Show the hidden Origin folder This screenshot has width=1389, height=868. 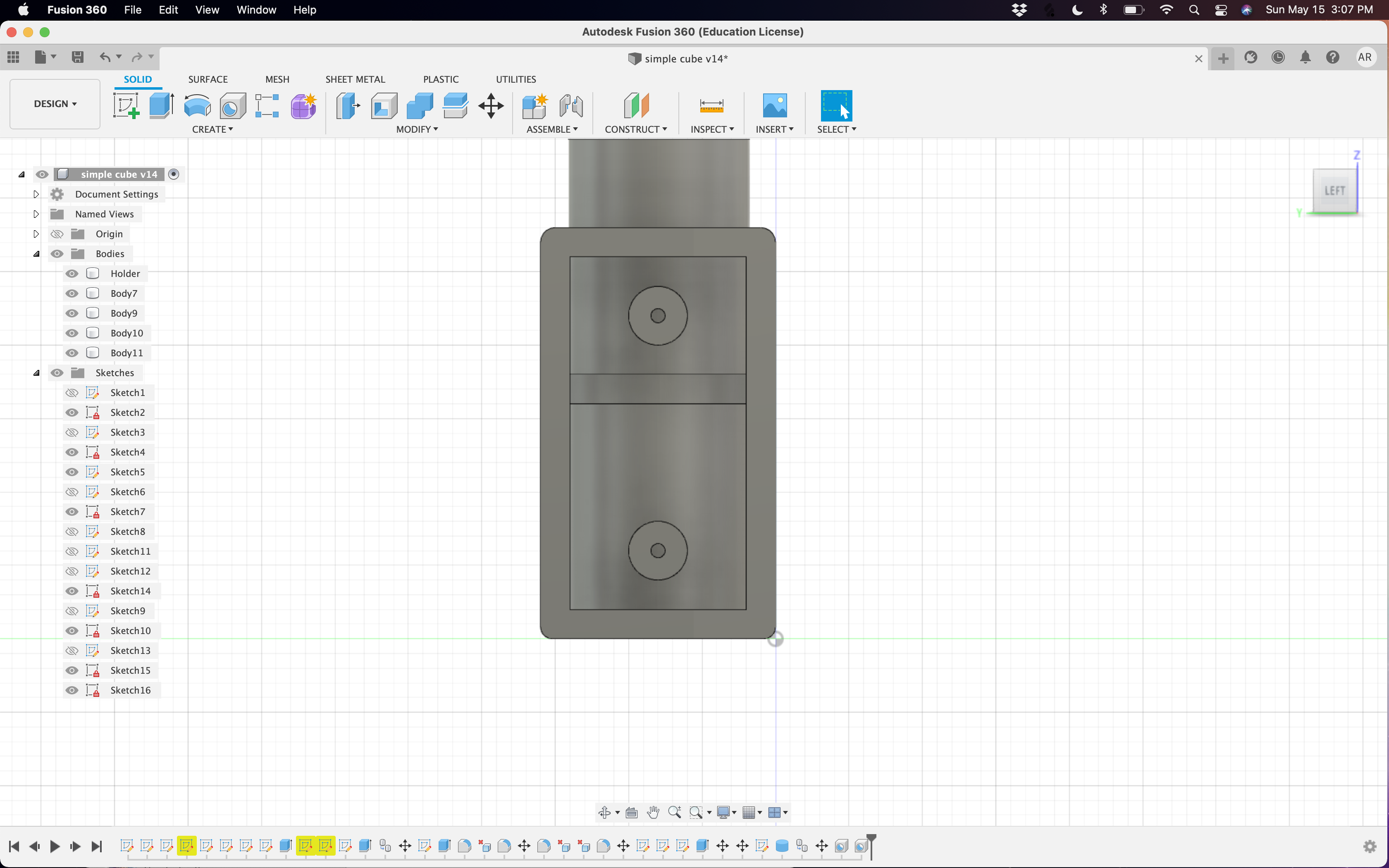tap(57, 234)
